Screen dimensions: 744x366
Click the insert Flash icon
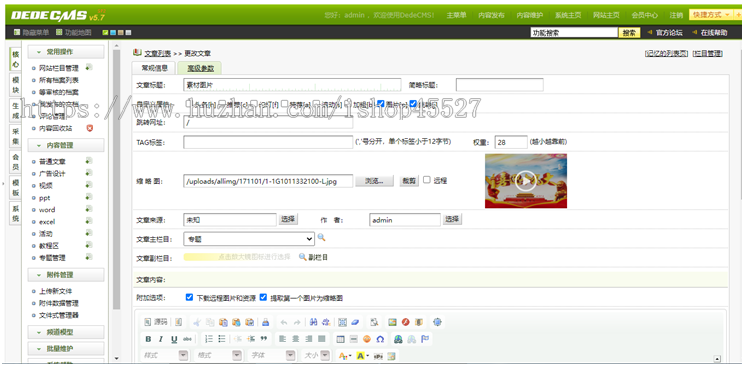point(405,322)
